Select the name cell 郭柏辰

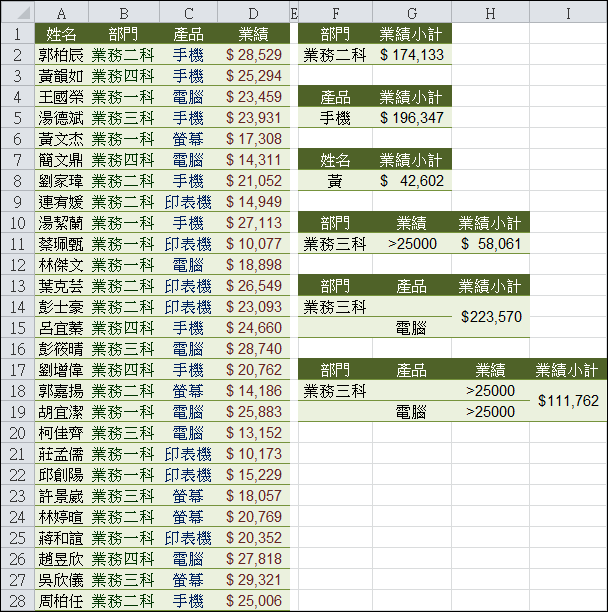coord(61,55)
